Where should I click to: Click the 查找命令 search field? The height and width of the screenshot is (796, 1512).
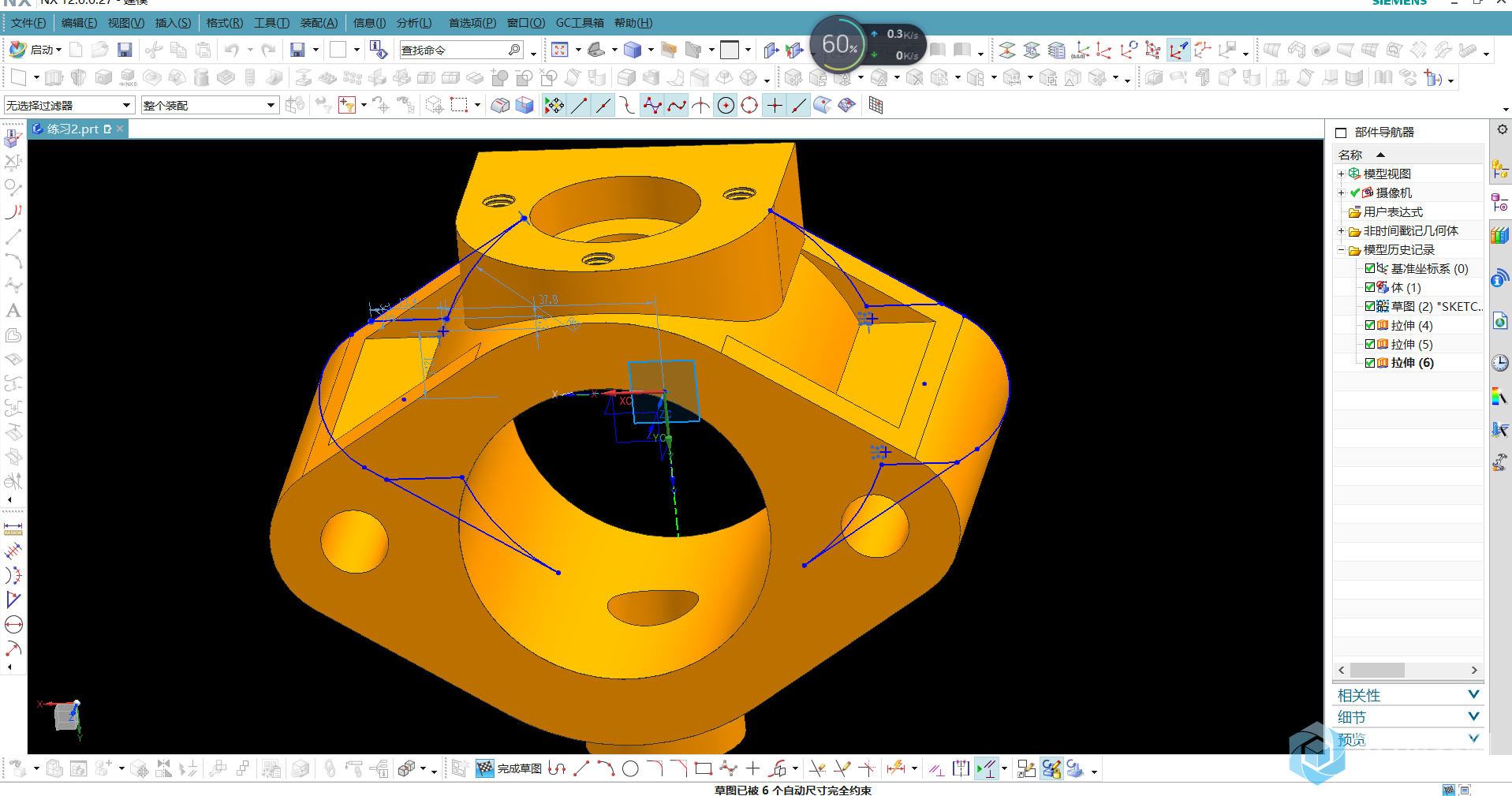tap(461, 50)
